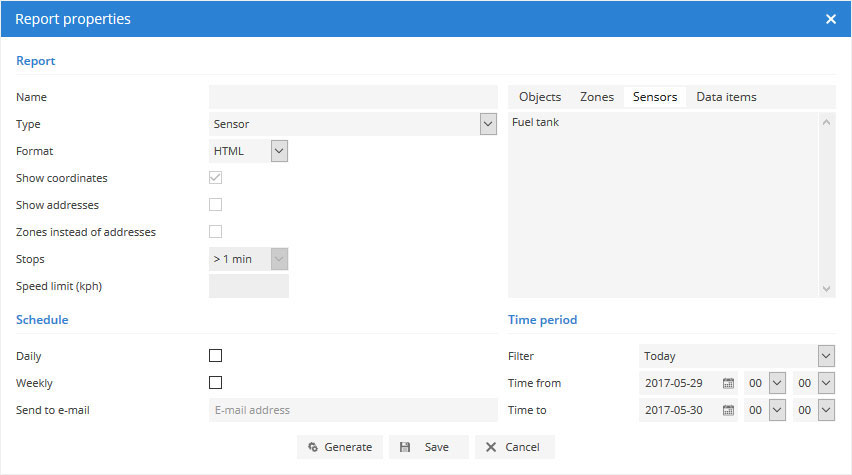This screenshot has width=852, height=475.
Task: Select Fuel tank in sensors list
Action: click(x=535, y=123)
